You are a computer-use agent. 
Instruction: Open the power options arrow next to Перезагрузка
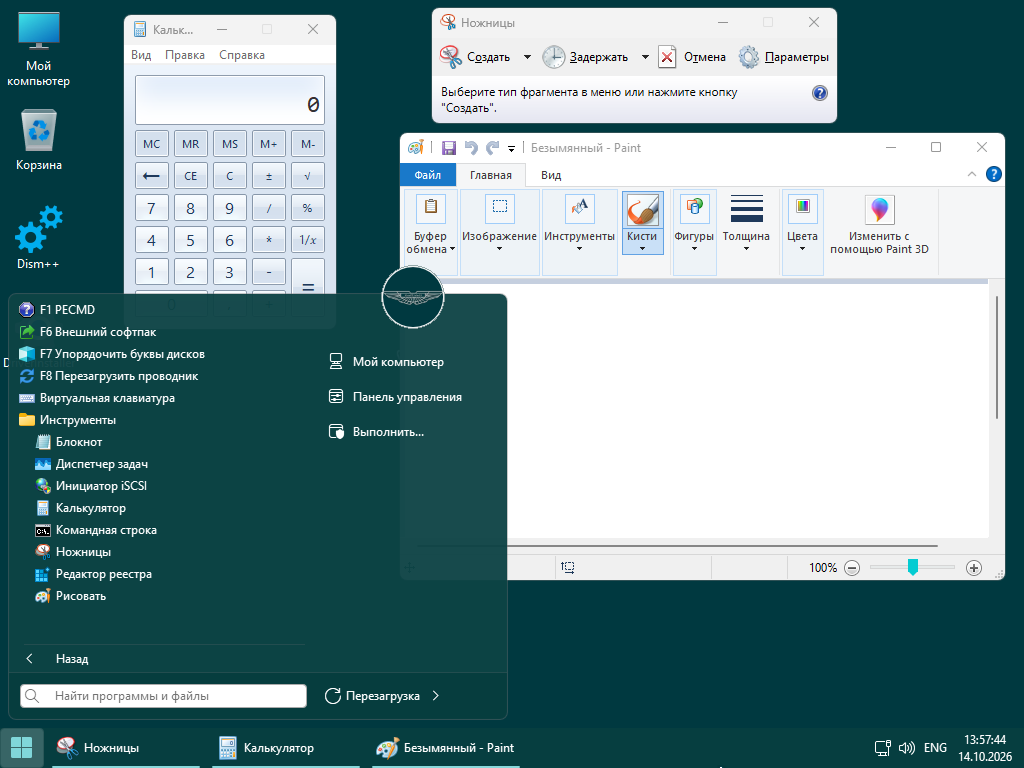pos(436,696)
